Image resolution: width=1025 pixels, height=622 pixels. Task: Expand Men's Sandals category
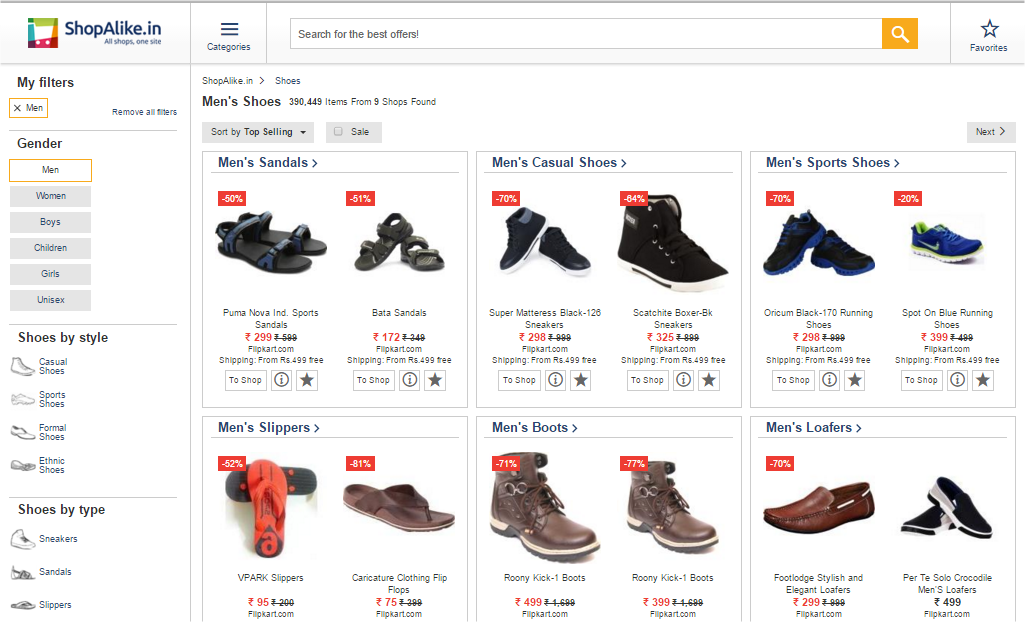click(x=268, y=163)
